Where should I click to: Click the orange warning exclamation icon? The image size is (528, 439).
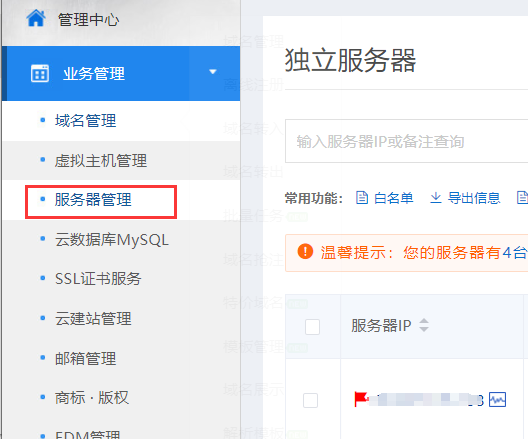[305, 251]
